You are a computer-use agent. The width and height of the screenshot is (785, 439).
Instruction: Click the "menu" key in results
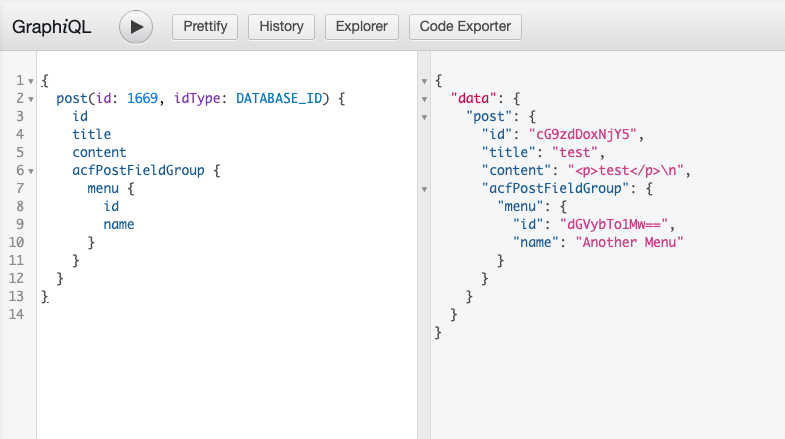coord(520,206)
